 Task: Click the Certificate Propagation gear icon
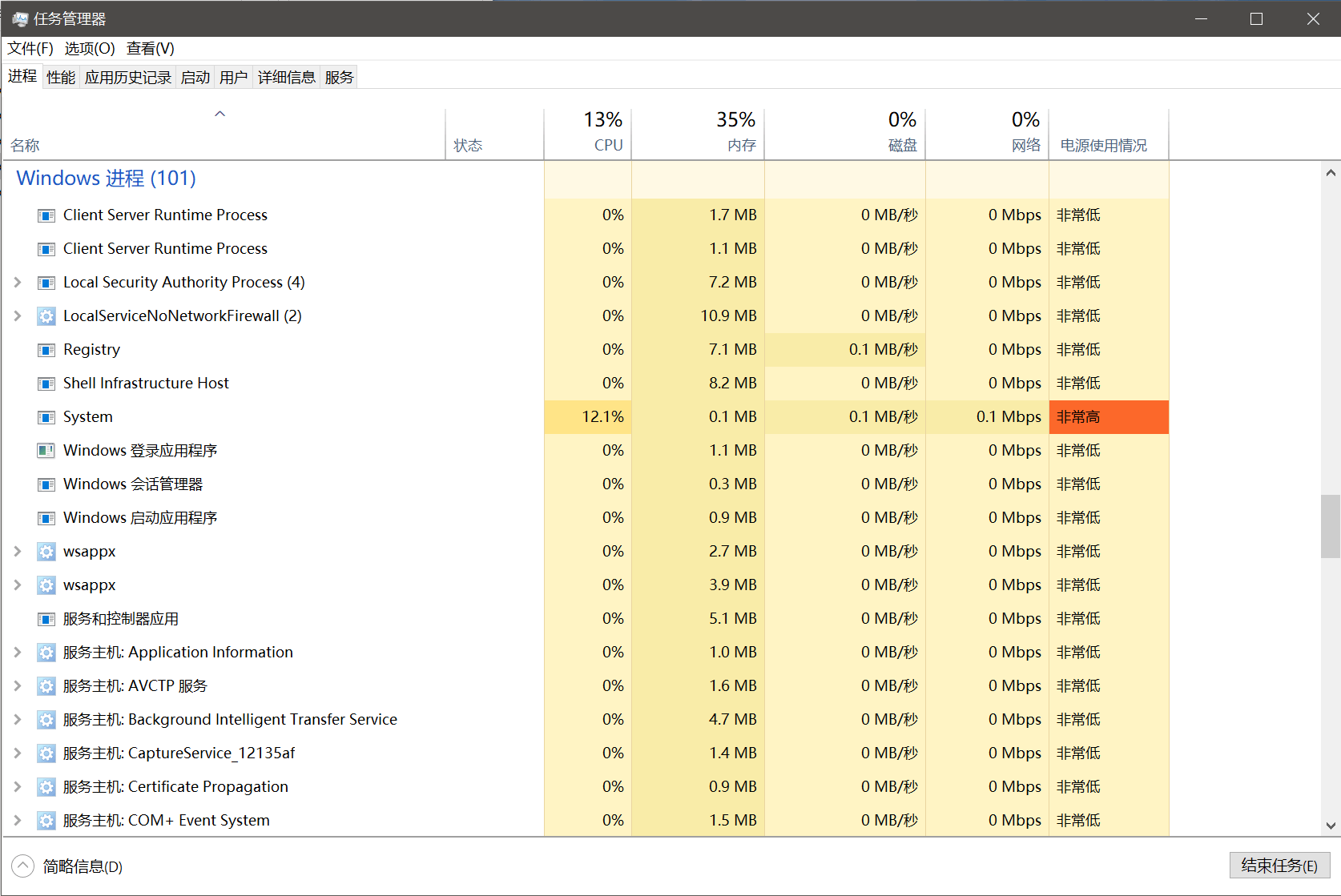point(46,787)
